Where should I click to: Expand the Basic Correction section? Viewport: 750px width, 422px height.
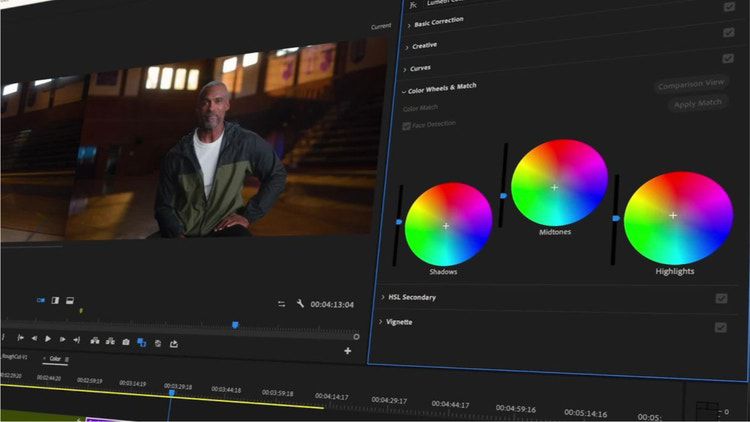click(x=408, y=22)
